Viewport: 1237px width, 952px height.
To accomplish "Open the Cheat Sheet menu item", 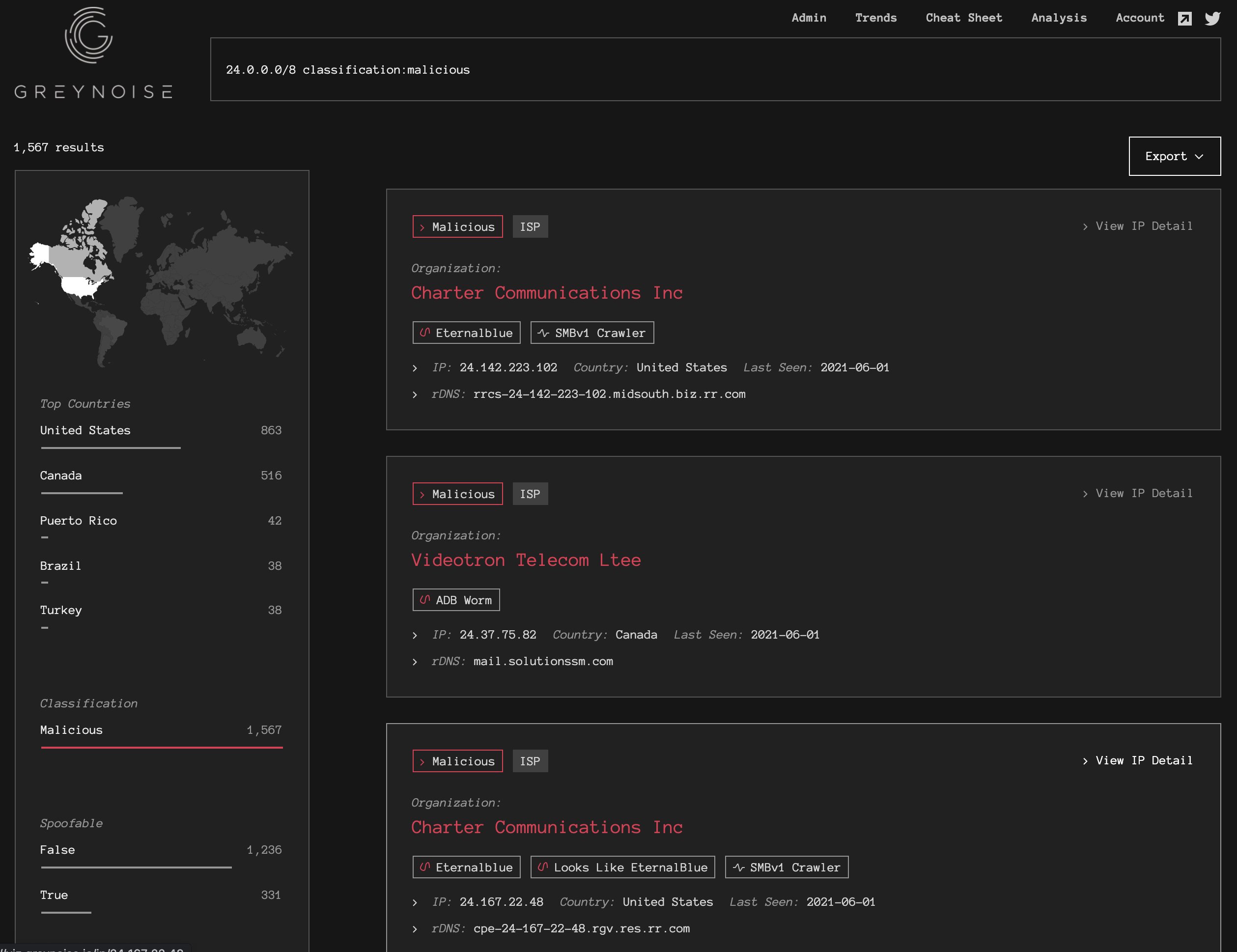I will coord(963,18).
